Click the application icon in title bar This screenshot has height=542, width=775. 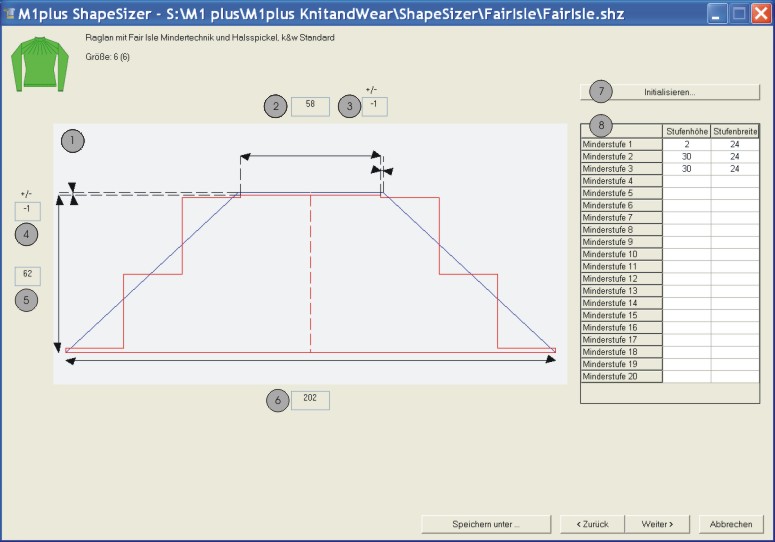(x=10, y=13)
